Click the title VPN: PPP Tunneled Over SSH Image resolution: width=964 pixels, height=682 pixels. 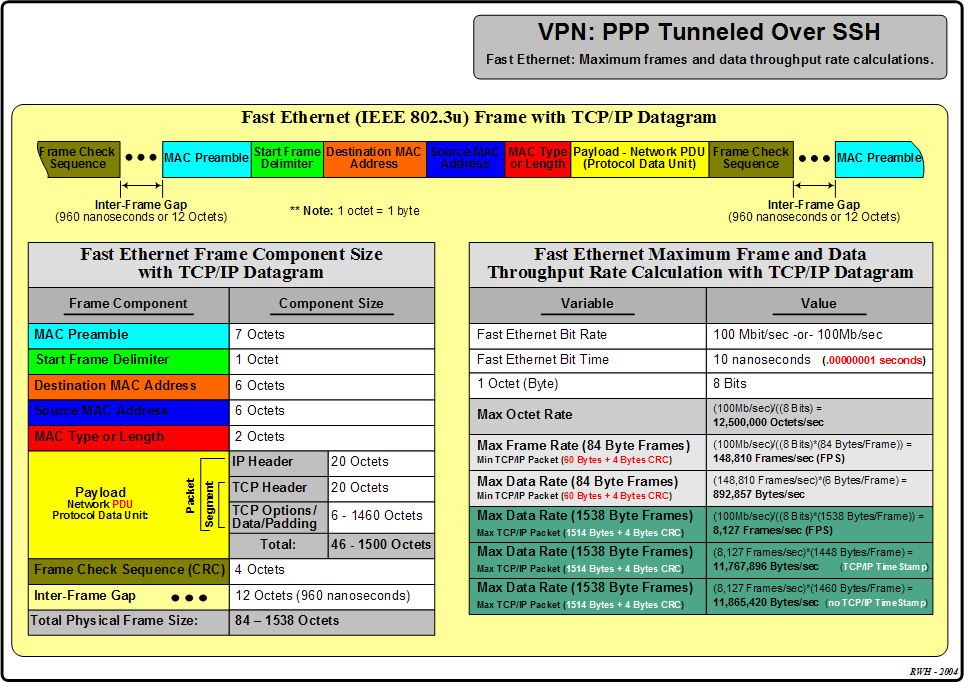click(x=709, y=33)
